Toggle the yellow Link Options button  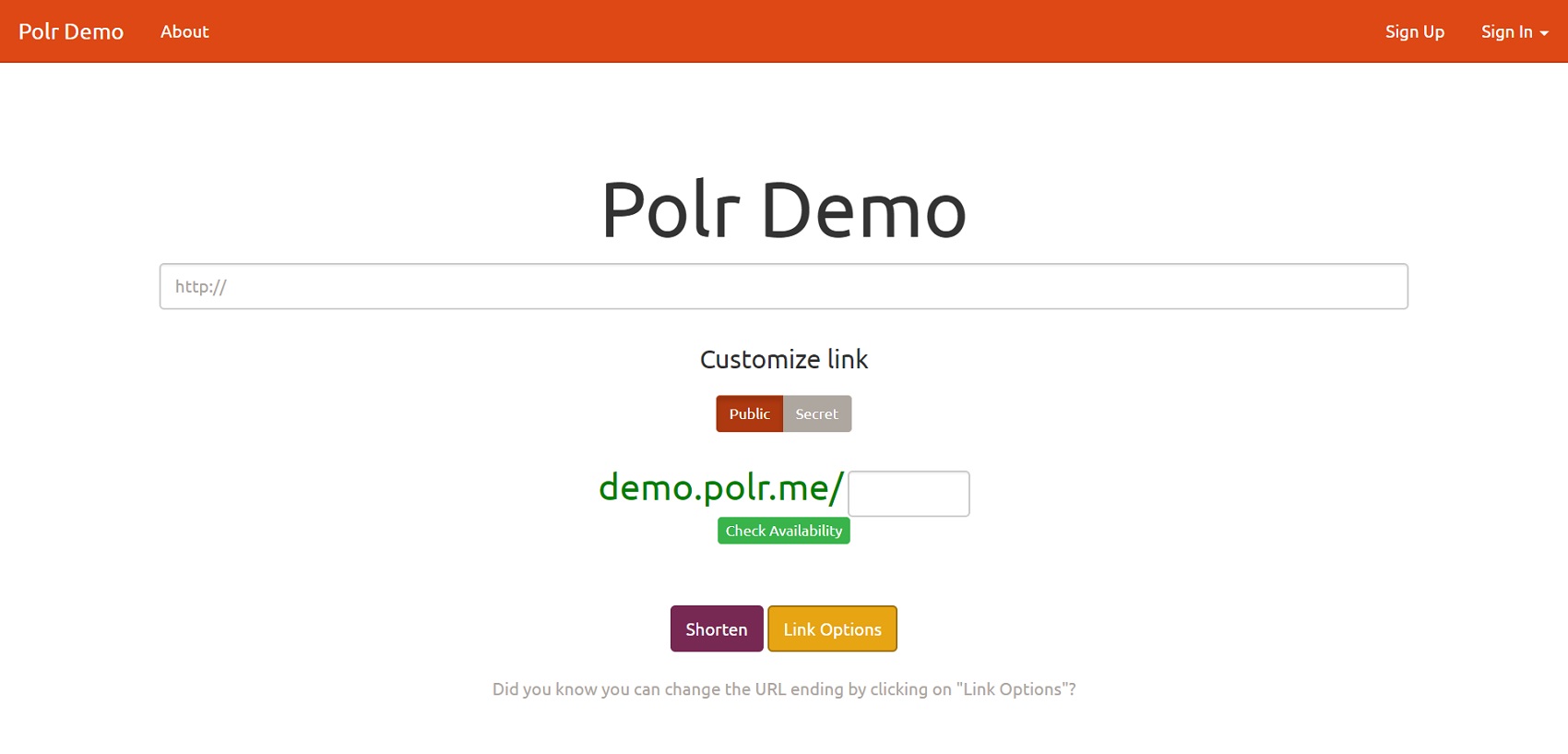pyautogui.click(x=832, y=628)
